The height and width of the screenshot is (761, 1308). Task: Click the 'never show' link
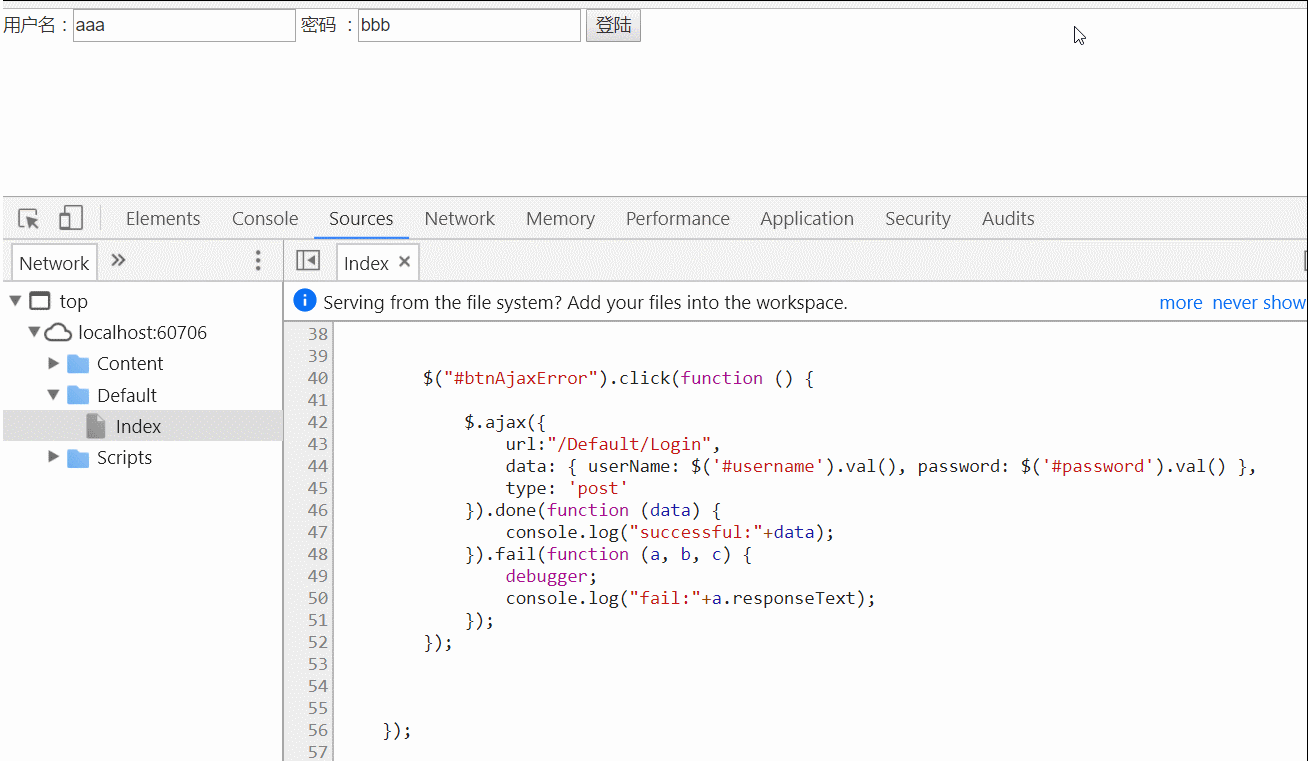[x=1259, y=303]
